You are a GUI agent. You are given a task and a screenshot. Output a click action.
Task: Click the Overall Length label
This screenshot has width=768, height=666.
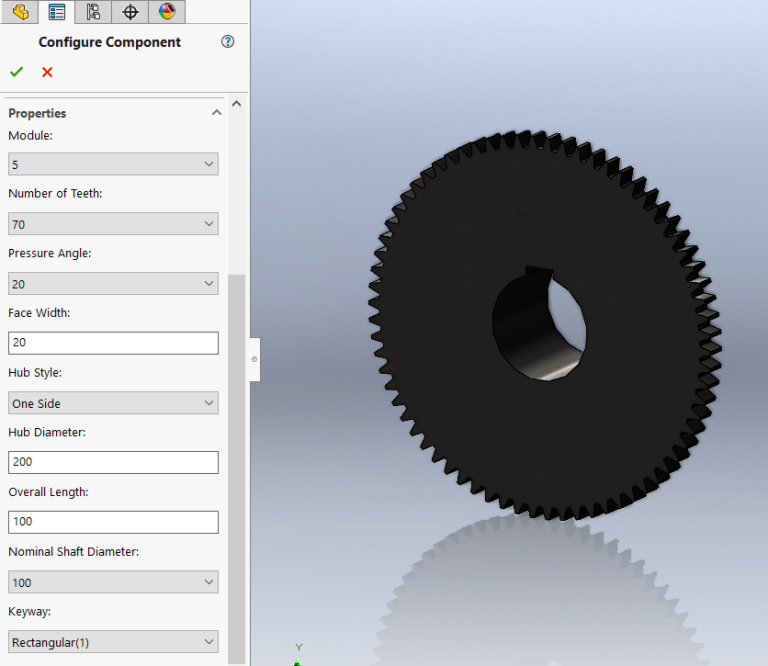tap(48, 492)
